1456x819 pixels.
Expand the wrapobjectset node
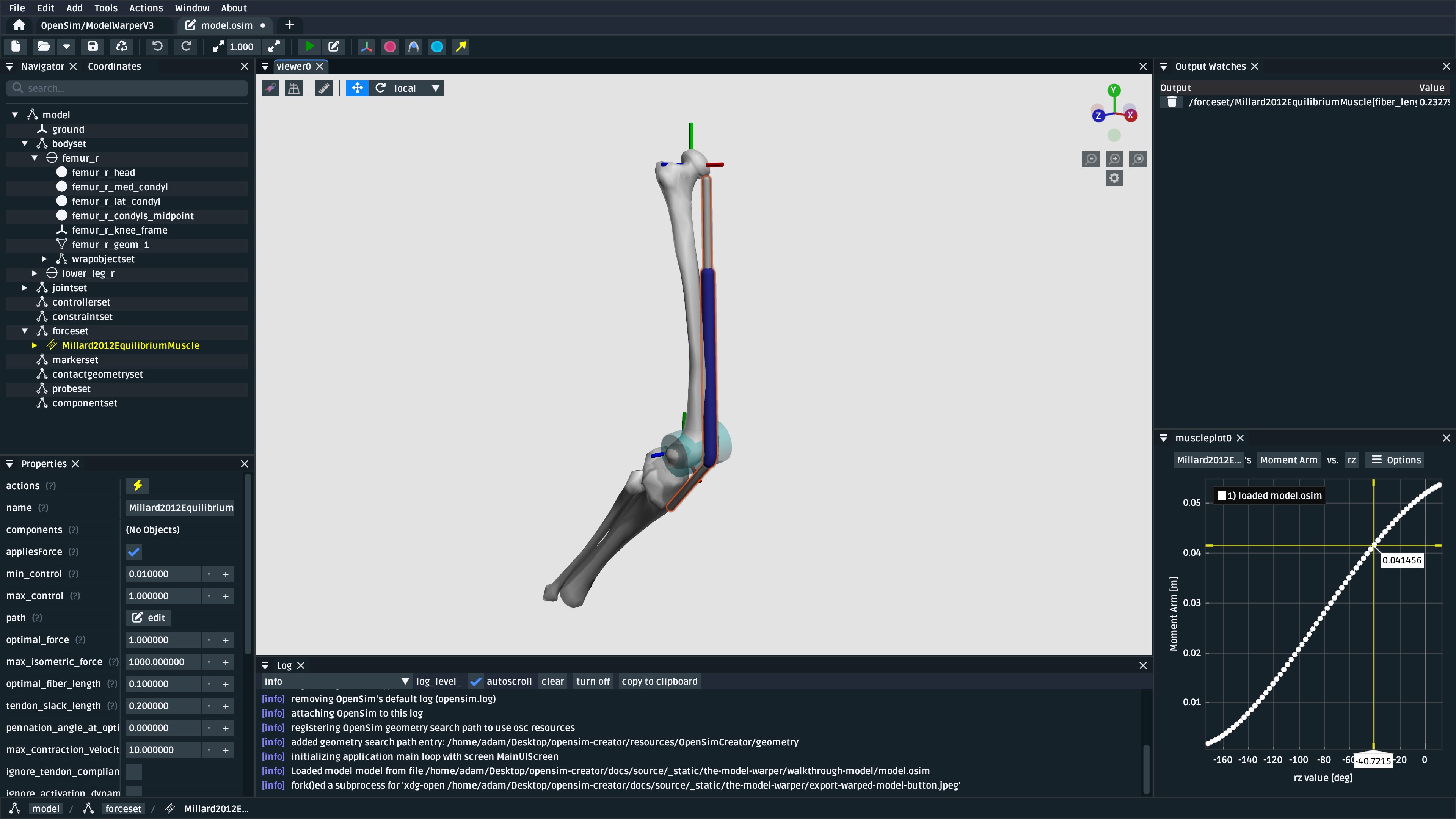[x=44, y=259]
